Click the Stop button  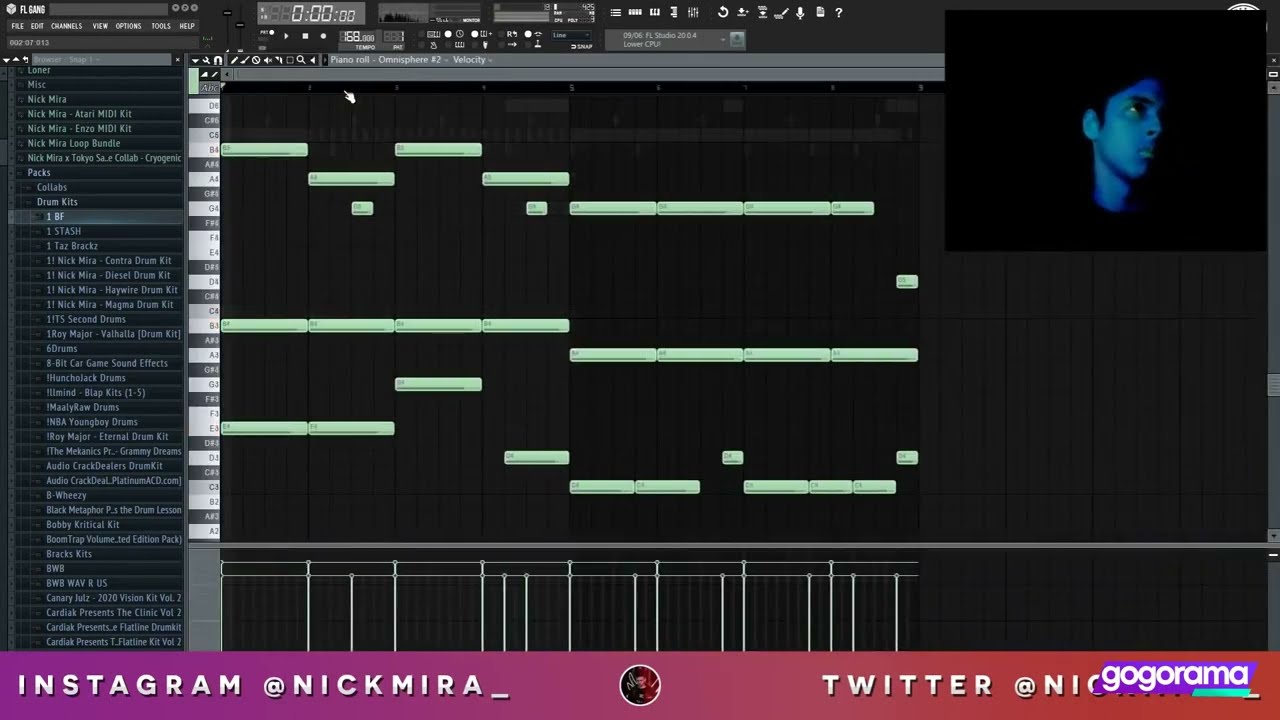click(304, 36)
